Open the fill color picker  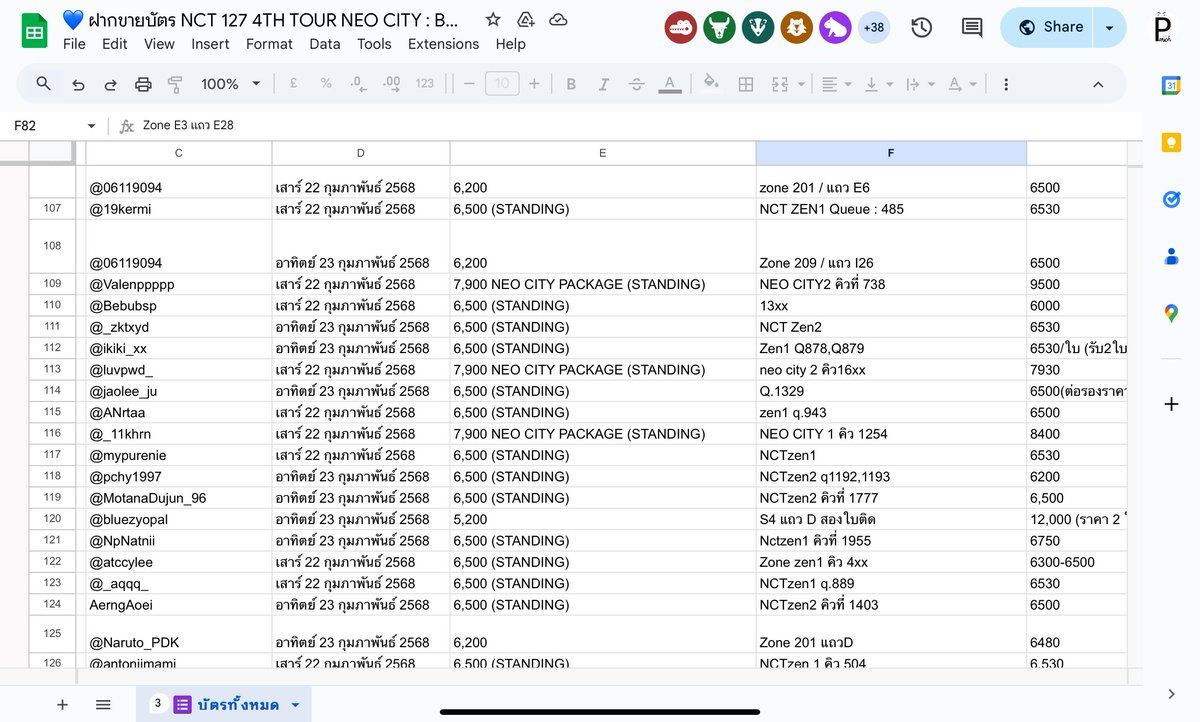click(712, 84)
